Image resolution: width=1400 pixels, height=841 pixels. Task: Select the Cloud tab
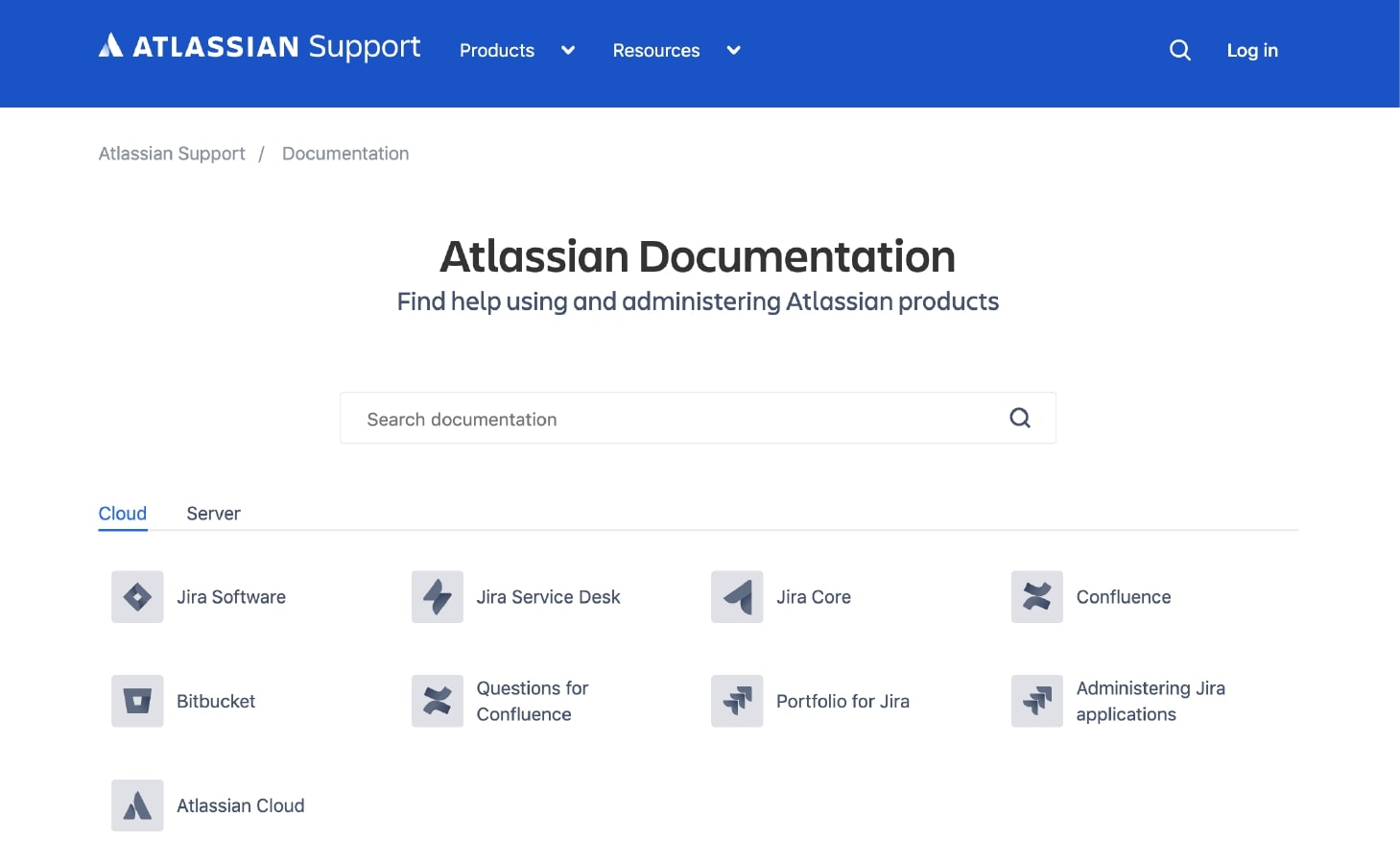pyautogui.click(x=123, y=514)
